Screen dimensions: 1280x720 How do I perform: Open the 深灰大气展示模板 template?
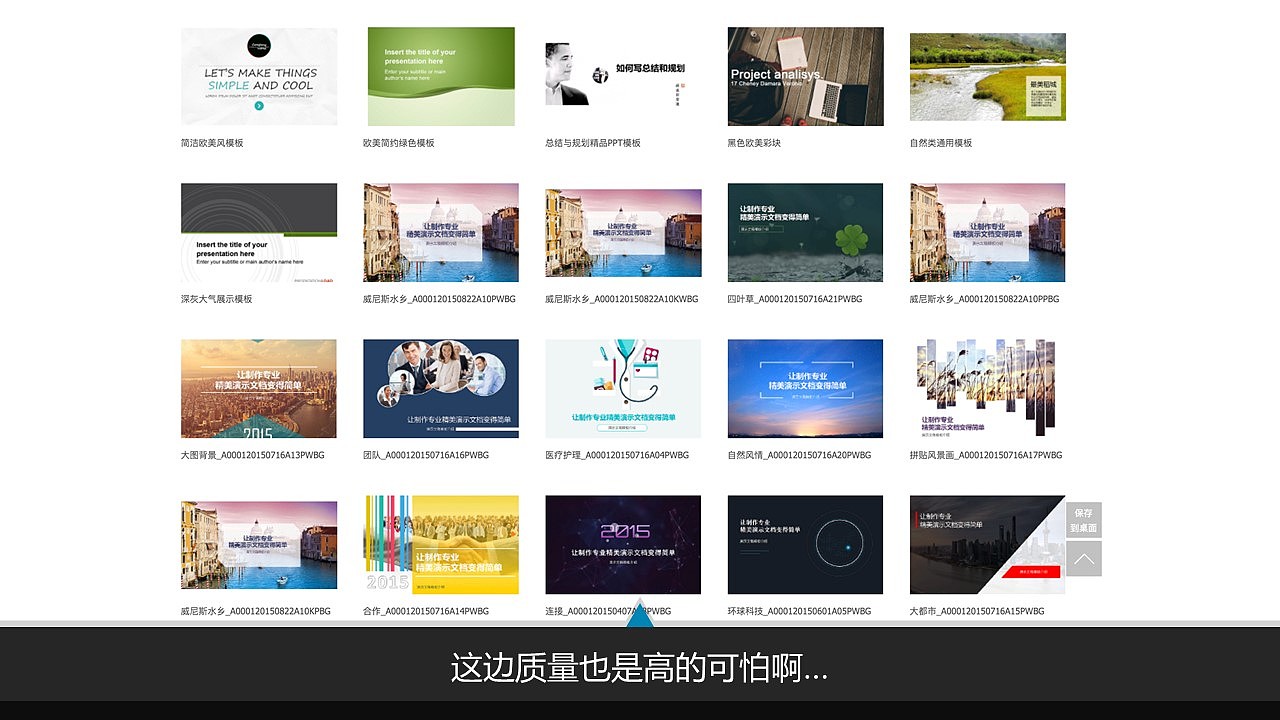(x=259, y=232)
